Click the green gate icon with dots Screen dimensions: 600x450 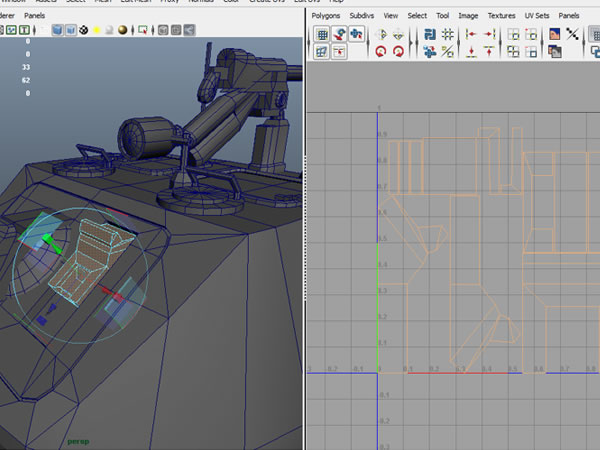point(11,30)
